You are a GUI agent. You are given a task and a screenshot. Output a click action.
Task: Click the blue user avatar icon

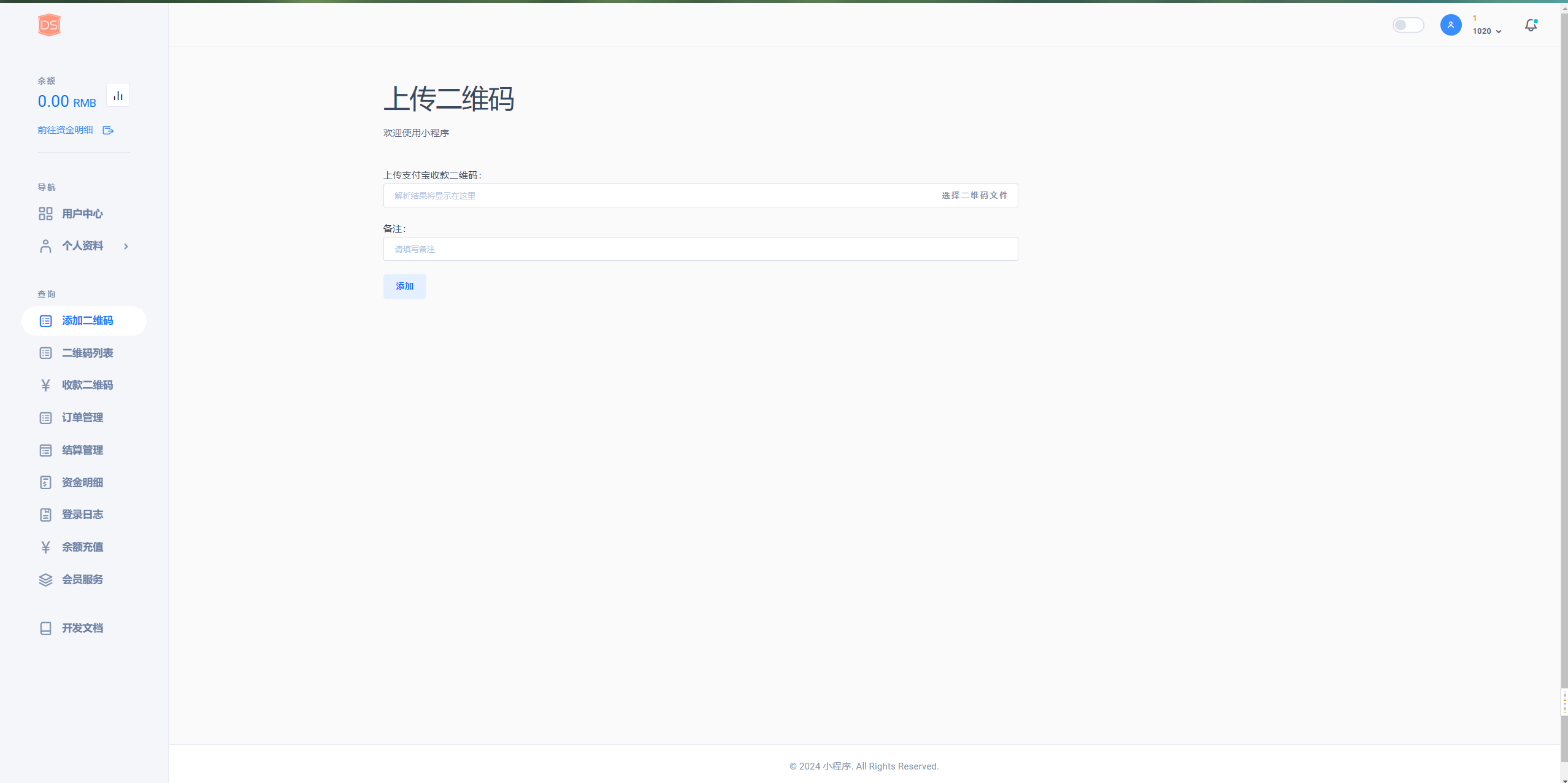point(1450,25)
